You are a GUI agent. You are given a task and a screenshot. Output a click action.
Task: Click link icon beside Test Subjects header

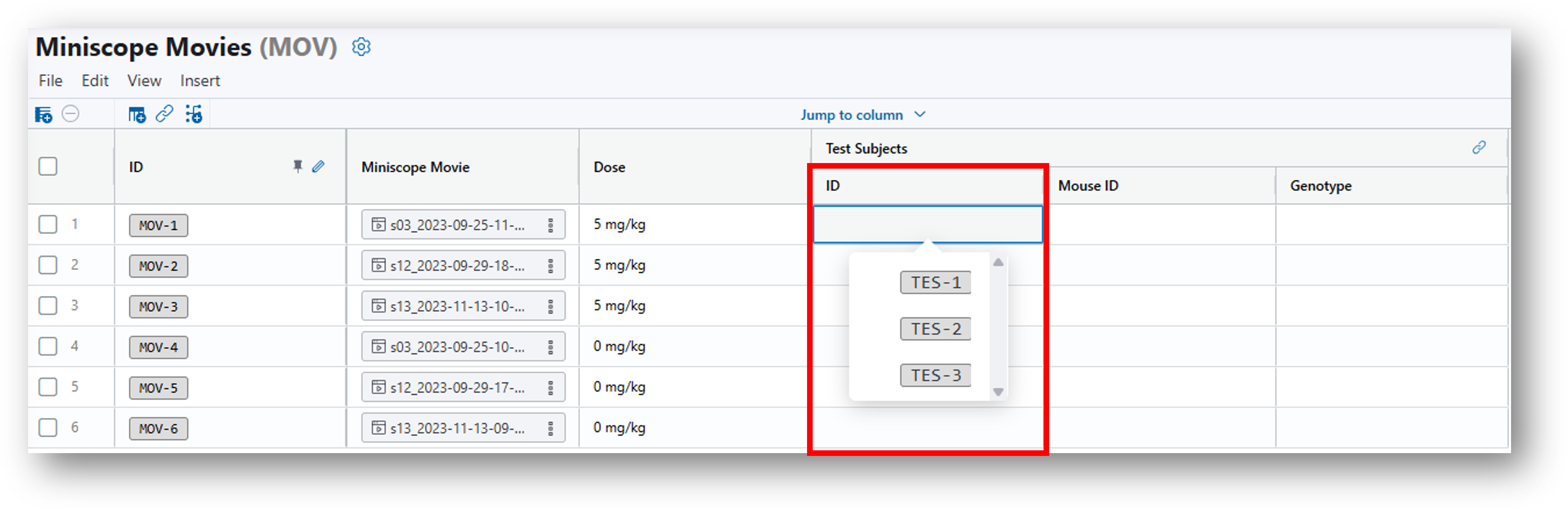tap(1479, 147)
